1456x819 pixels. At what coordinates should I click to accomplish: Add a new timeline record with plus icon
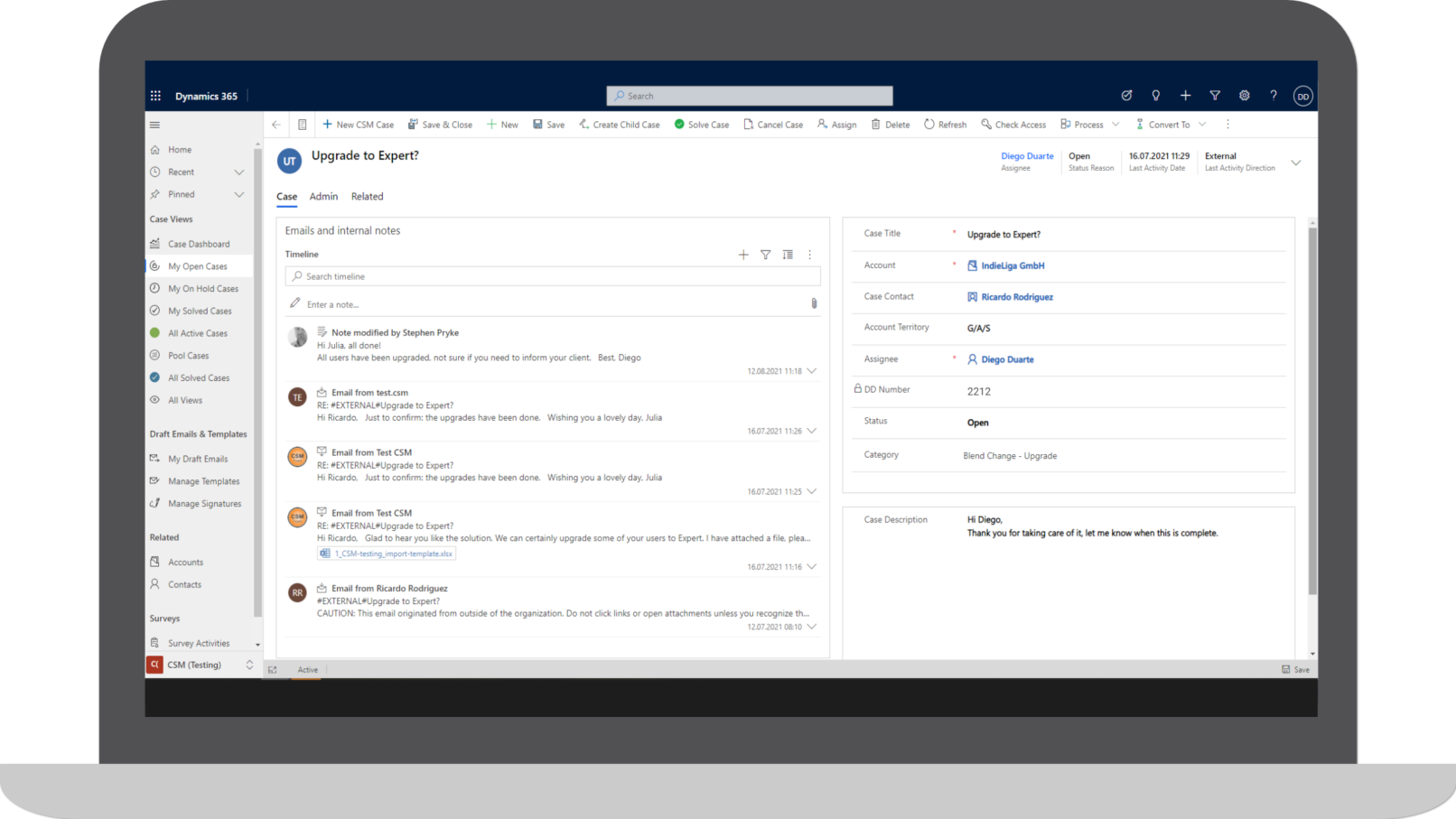[x=743, y=255]
